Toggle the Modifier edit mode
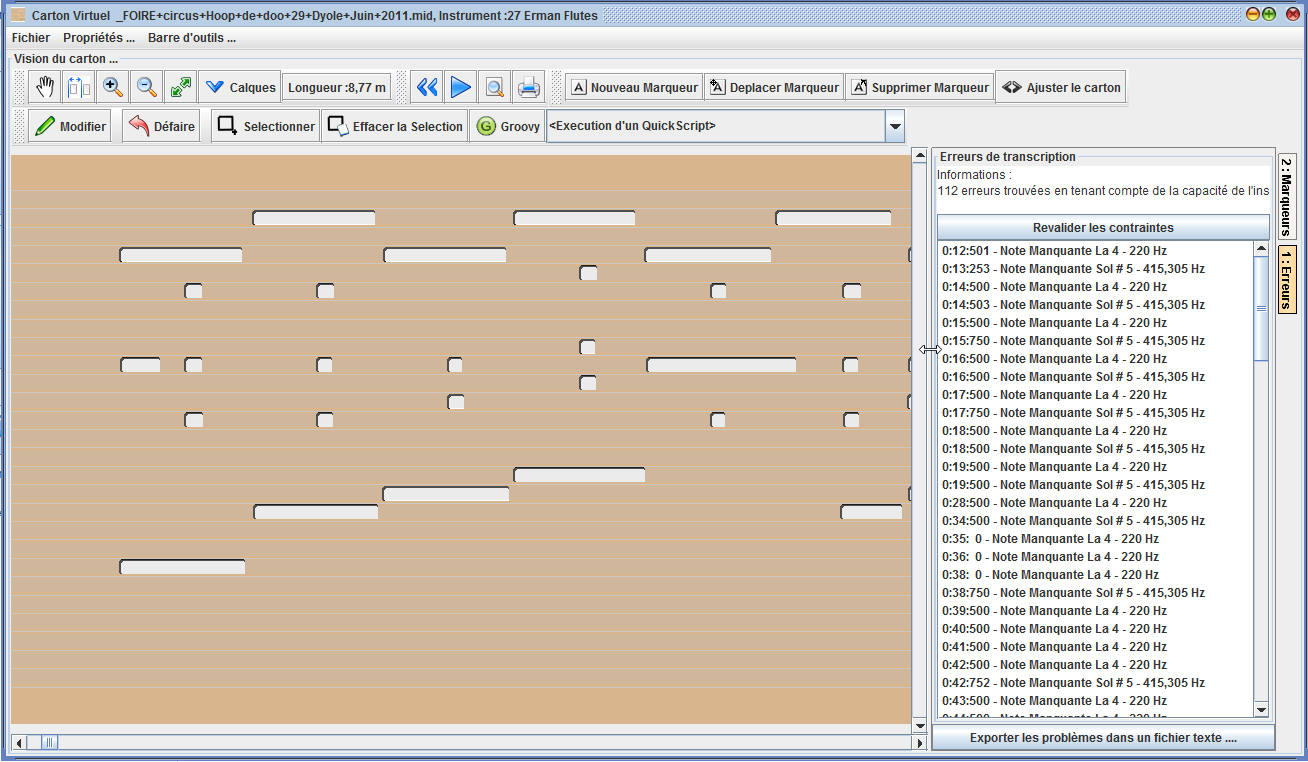This screenshot has height=762, width=1308. (70, 127)
